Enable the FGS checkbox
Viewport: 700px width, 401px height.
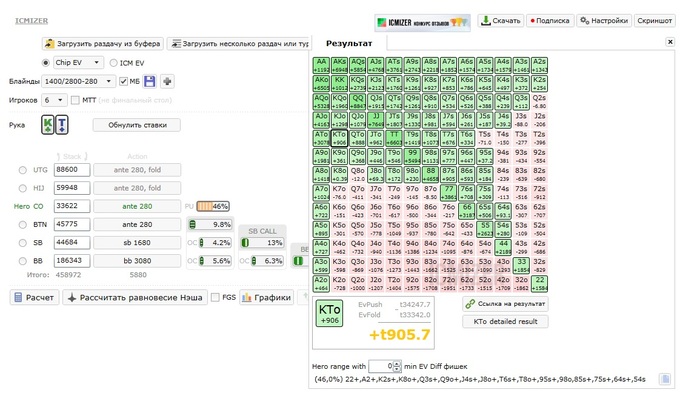click(x=215, y=297)
